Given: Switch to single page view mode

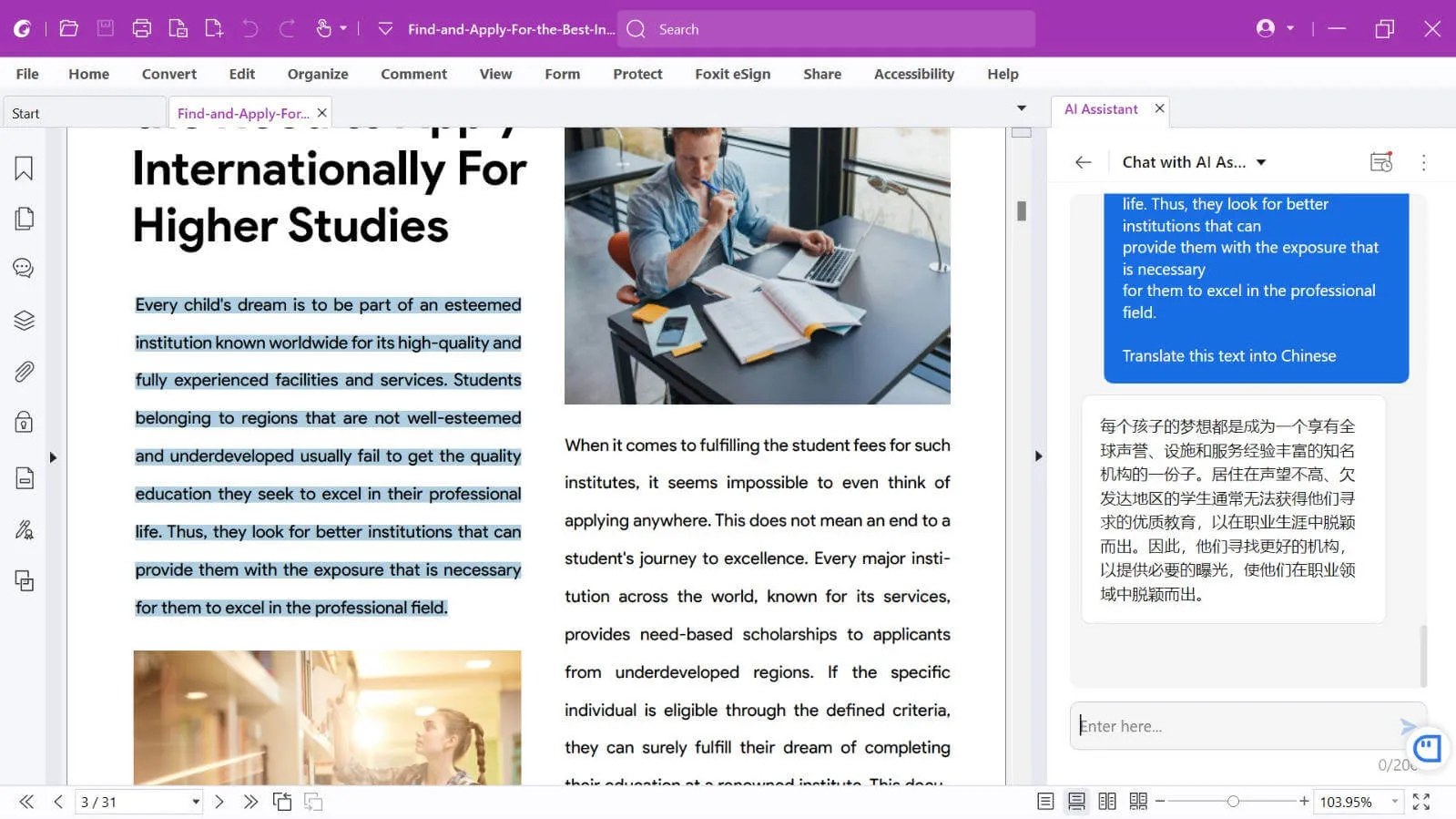Looking at the screenshot, I should point(1045,802).
